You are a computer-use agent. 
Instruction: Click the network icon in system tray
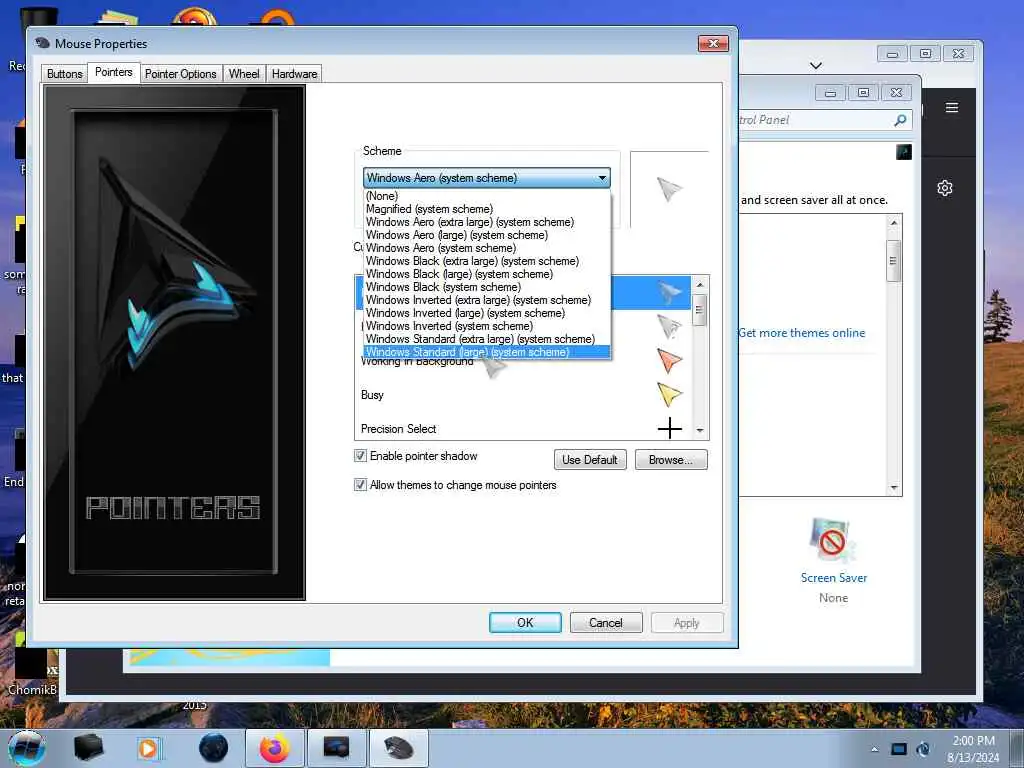tap(923, 749)
